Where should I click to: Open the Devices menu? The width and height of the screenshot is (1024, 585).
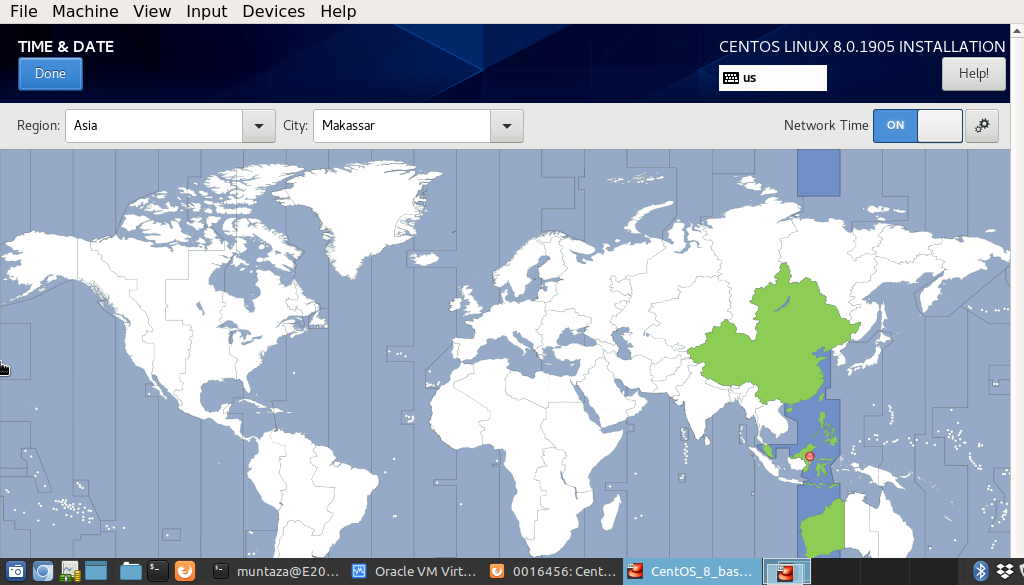pyautogui.click(x=273, y=11)
